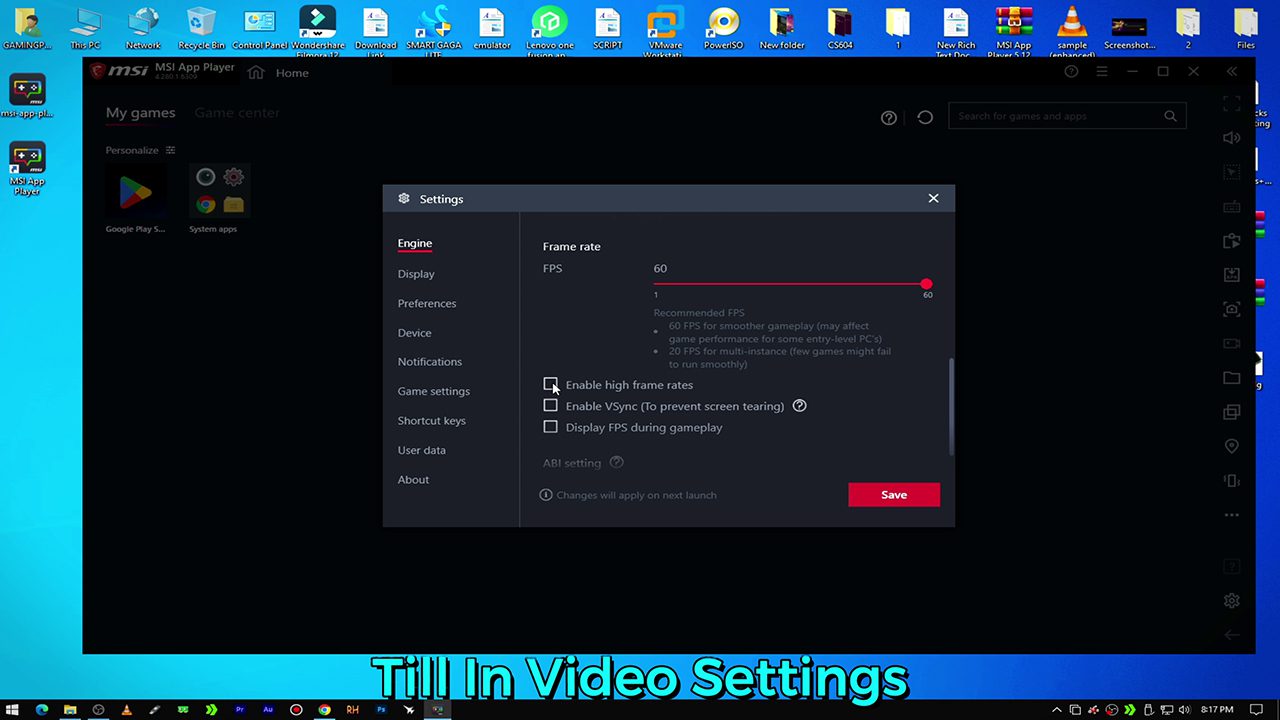Open the Game settings tab
1280x720 pixels.
click(x=434, y=391)
